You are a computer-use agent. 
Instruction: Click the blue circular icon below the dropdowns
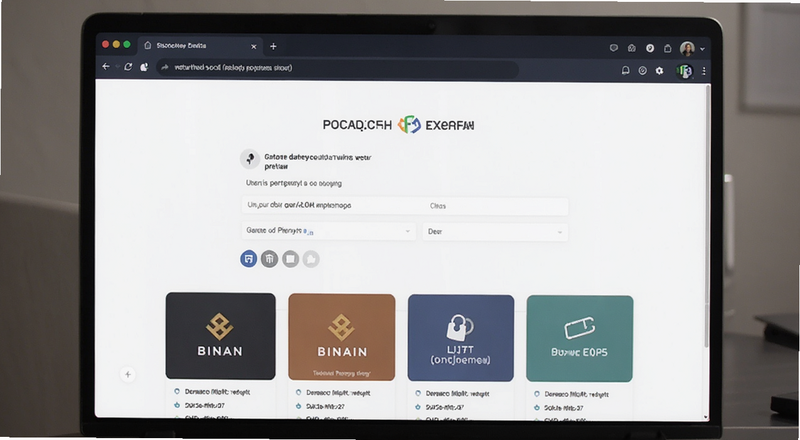(248, 259)
